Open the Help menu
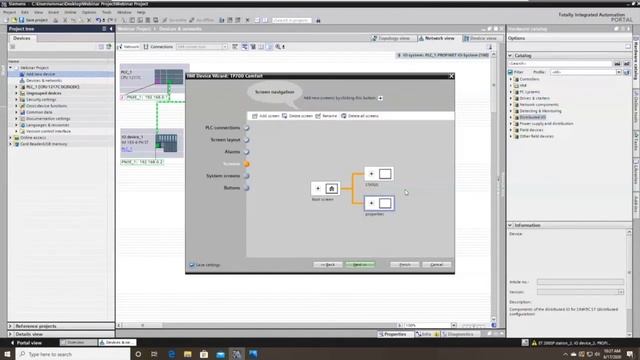The width and height of the screenshot is (640, 360). pos(141,12)
